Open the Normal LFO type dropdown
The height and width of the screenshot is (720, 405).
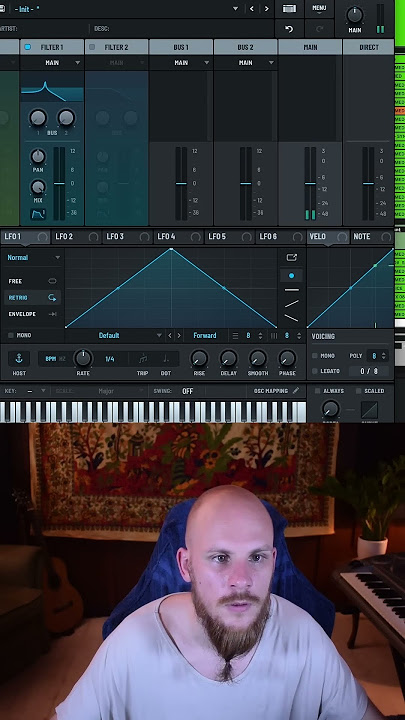33,258
